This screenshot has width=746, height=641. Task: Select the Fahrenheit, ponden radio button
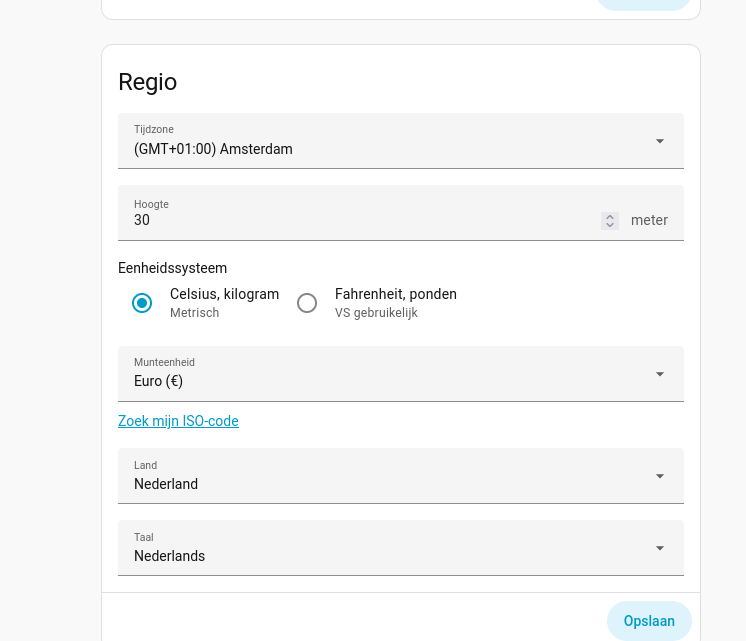pos(307,303)
